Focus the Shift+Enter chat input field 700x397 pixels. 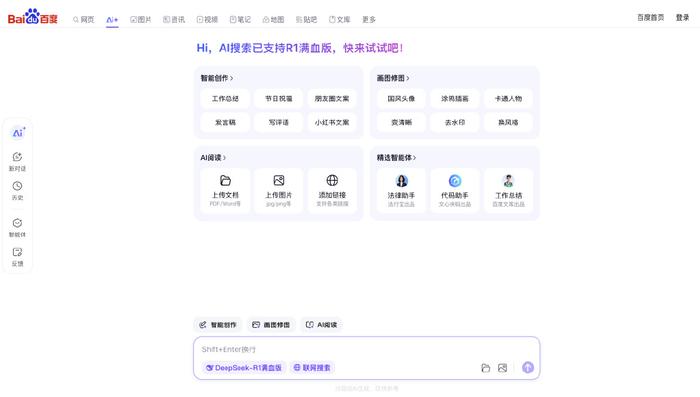(366, 349)
